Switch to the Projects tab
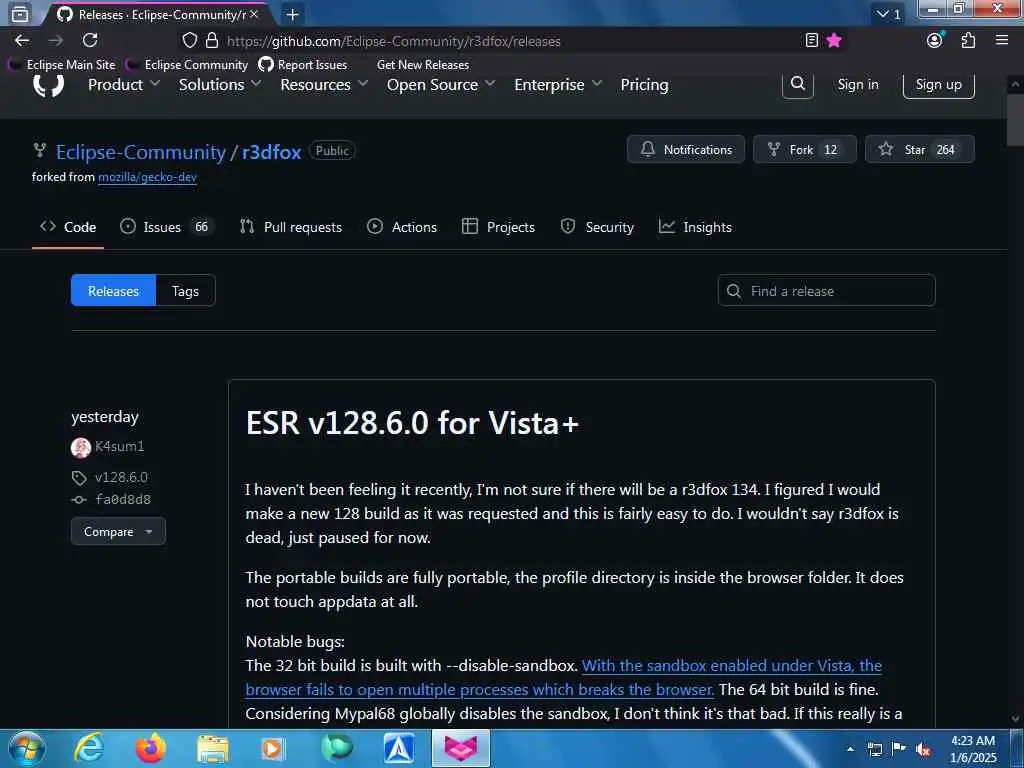The image size is (1024, 768). pyautogui.click(x=498, y=227)
